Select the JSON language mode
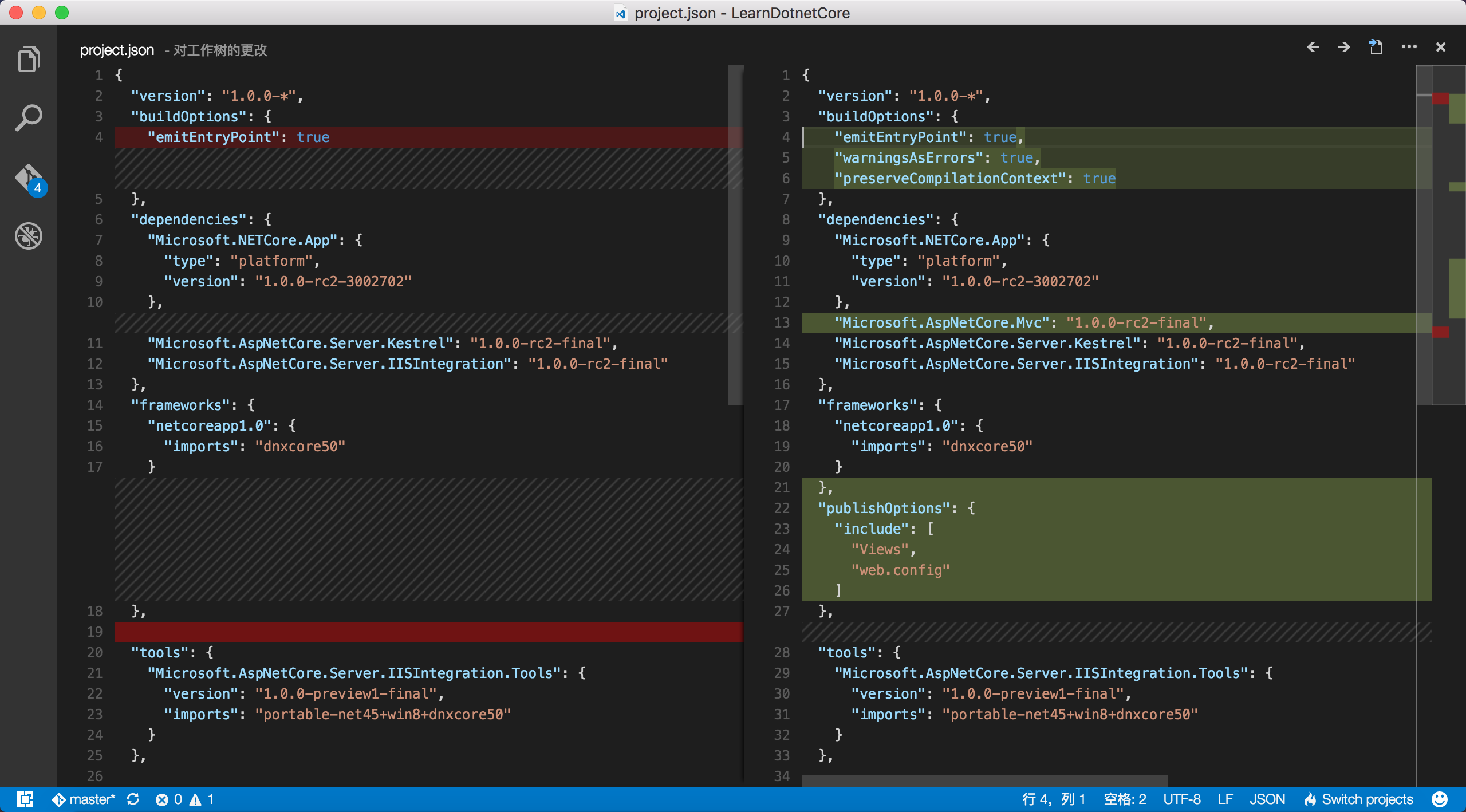Image resolution: width=1466 pixels, height=812 pixels. [1267, 799]
